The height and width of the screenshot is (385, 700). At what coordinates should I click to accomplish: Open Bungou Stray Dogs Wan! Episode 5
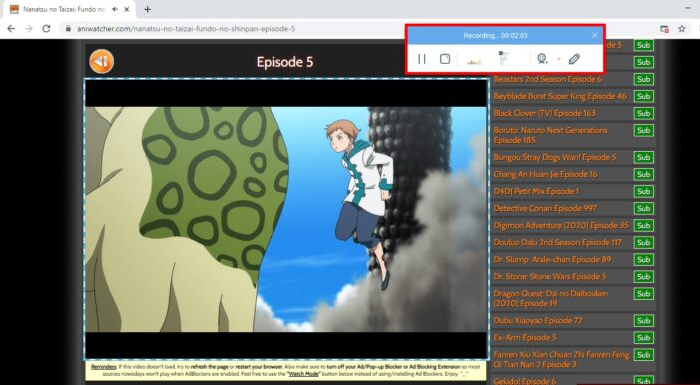554,157
